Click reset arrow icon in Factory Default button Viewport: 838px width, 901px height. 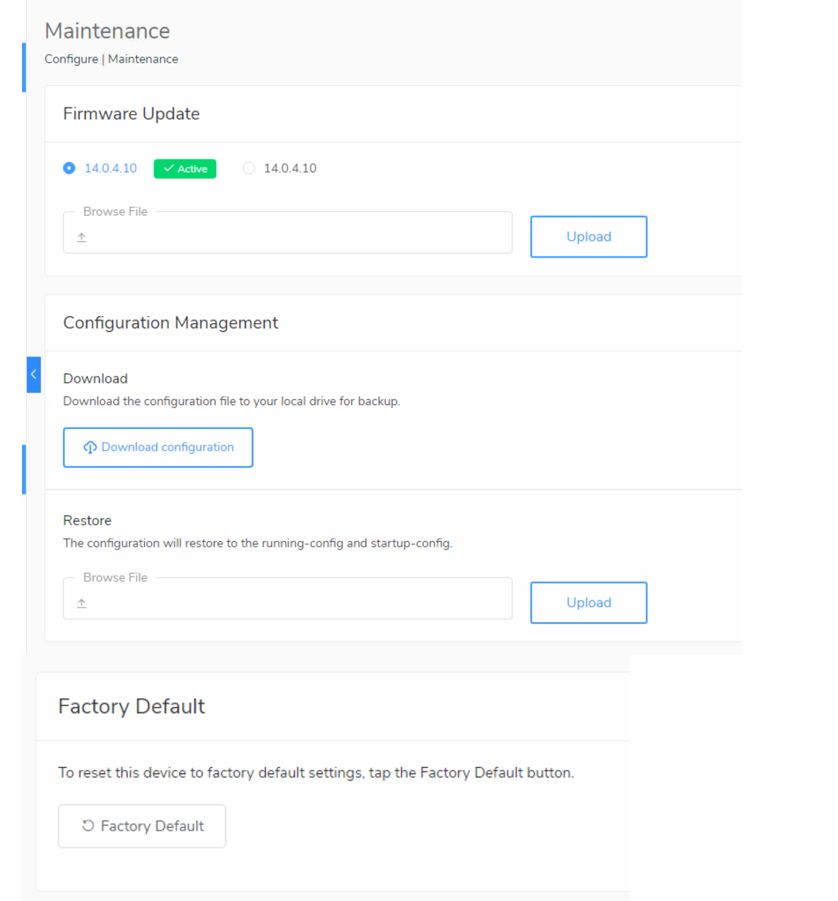click(x=88, y=826)
